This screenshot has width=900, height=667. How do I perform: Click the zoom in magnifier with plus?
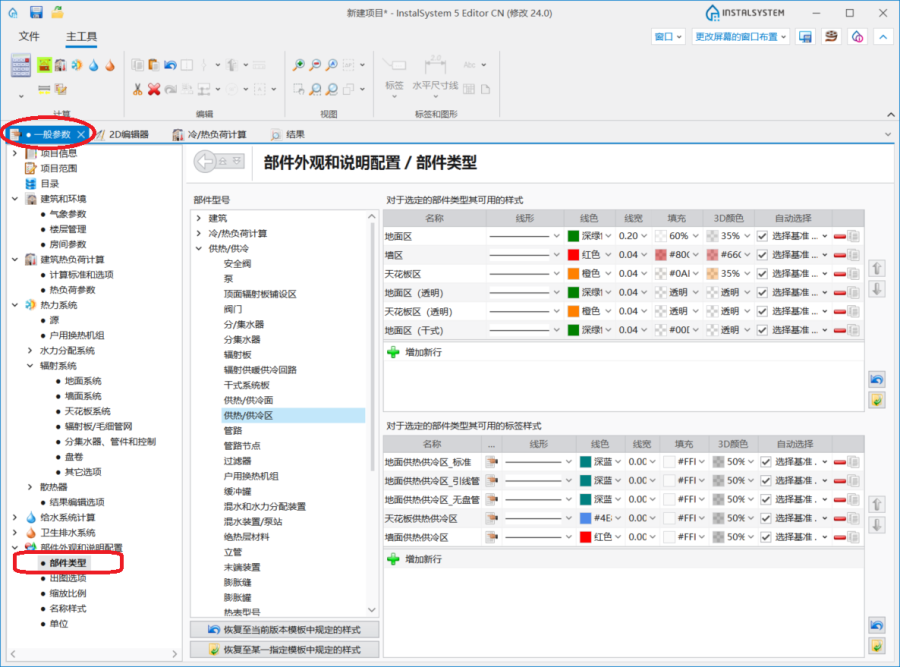pyautogui.click(x=298, y=65)
